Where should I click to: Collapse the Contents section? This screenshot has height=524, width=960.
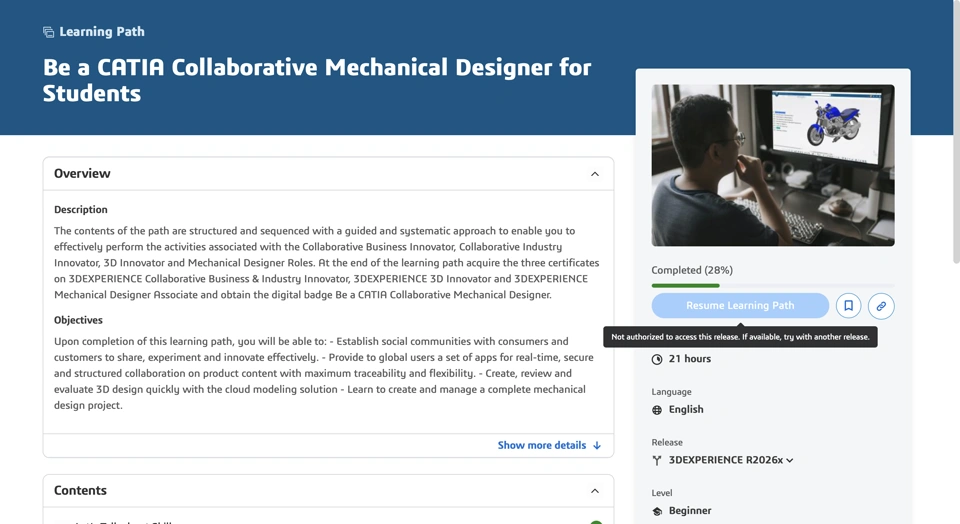click(x=594, y=491)
